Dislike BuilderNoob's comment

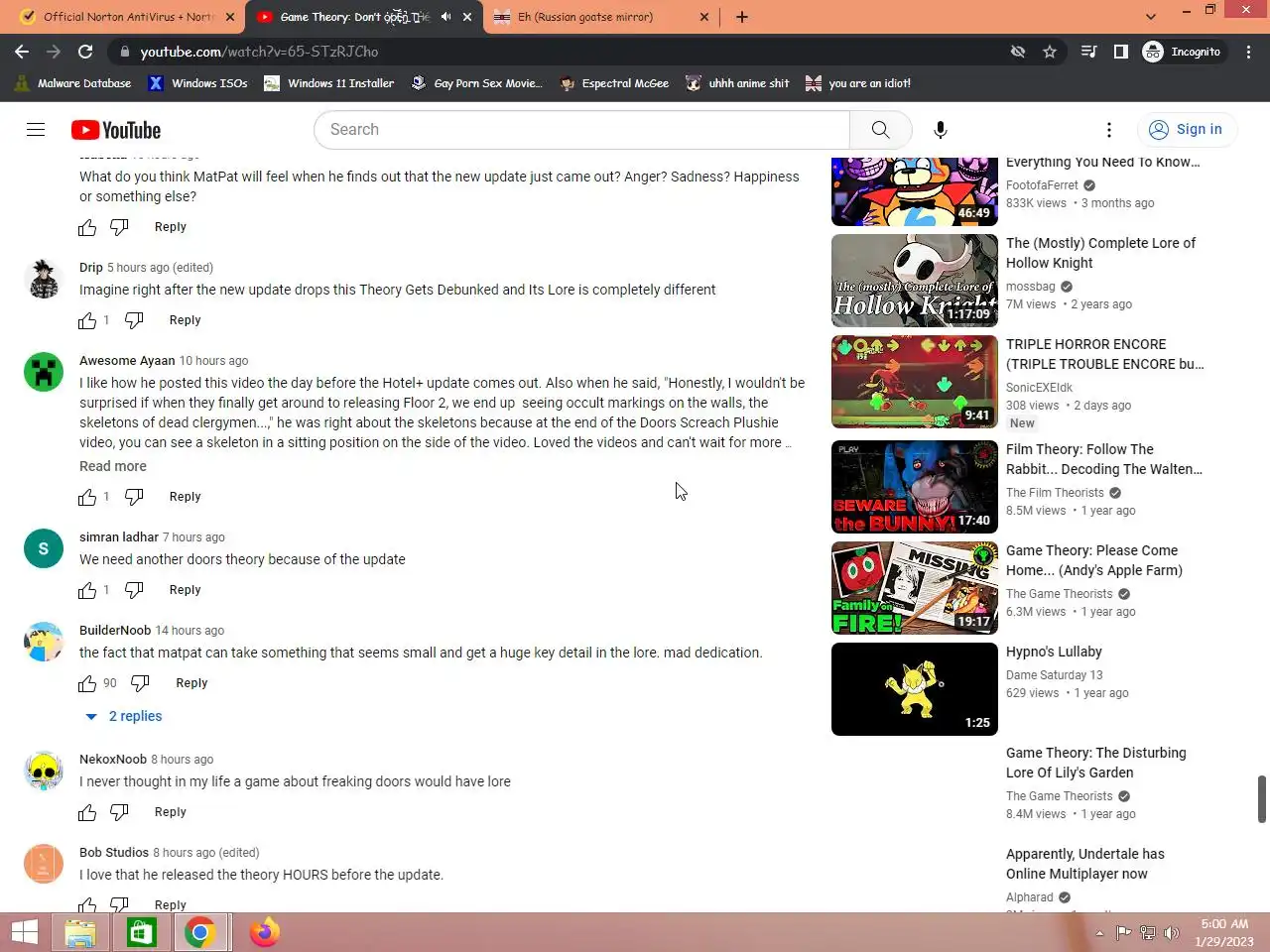click(140, 683)
